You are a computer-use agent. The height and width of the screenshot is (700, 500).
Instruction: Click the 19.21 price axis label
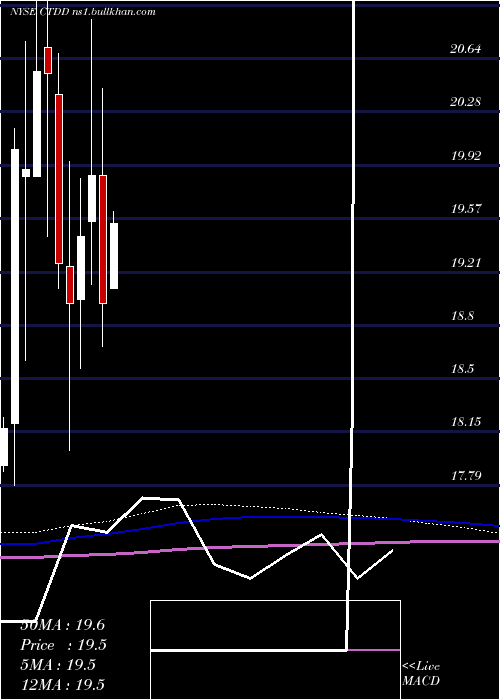[466, 262]
